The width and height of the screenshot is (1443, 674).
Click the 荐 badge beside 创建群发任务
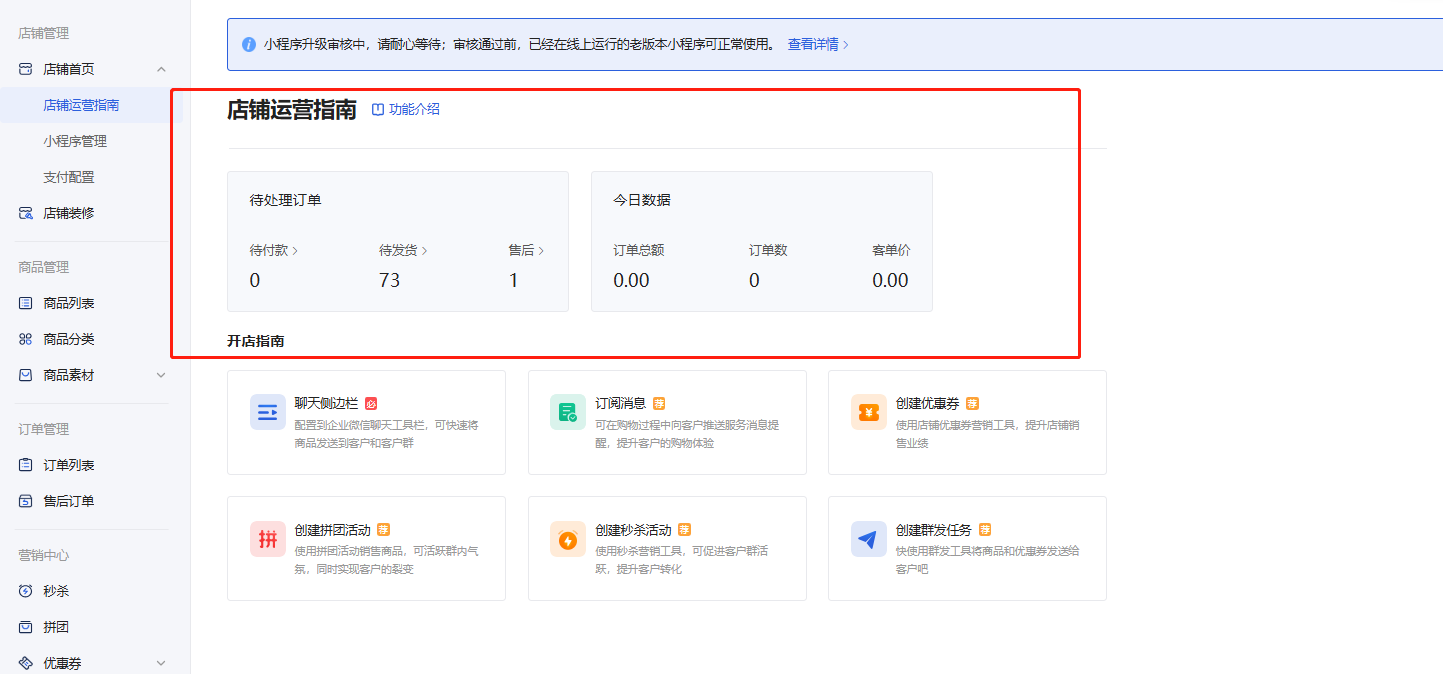[x=985, y=530]
